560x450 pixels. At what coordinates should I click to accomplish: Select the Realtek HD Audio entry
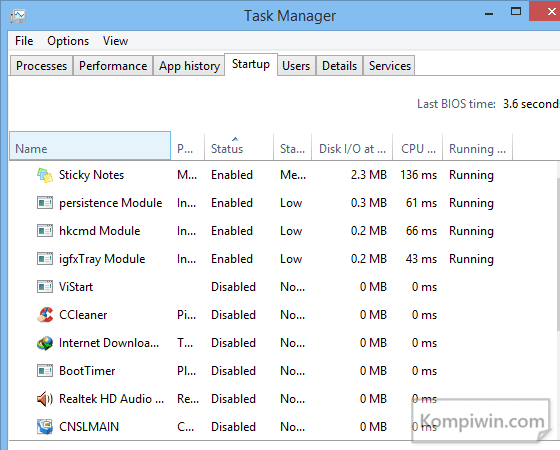pyautogui.click(x=111, y=399)
